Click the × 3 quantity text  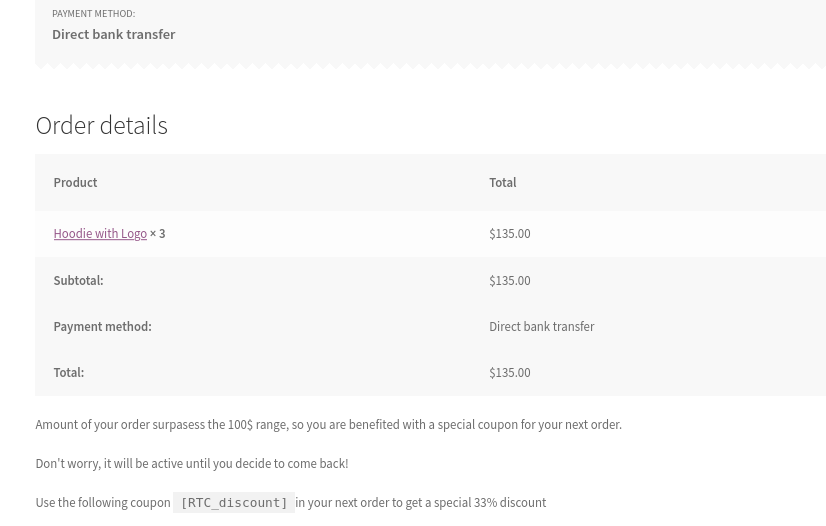tap(158, 234)
